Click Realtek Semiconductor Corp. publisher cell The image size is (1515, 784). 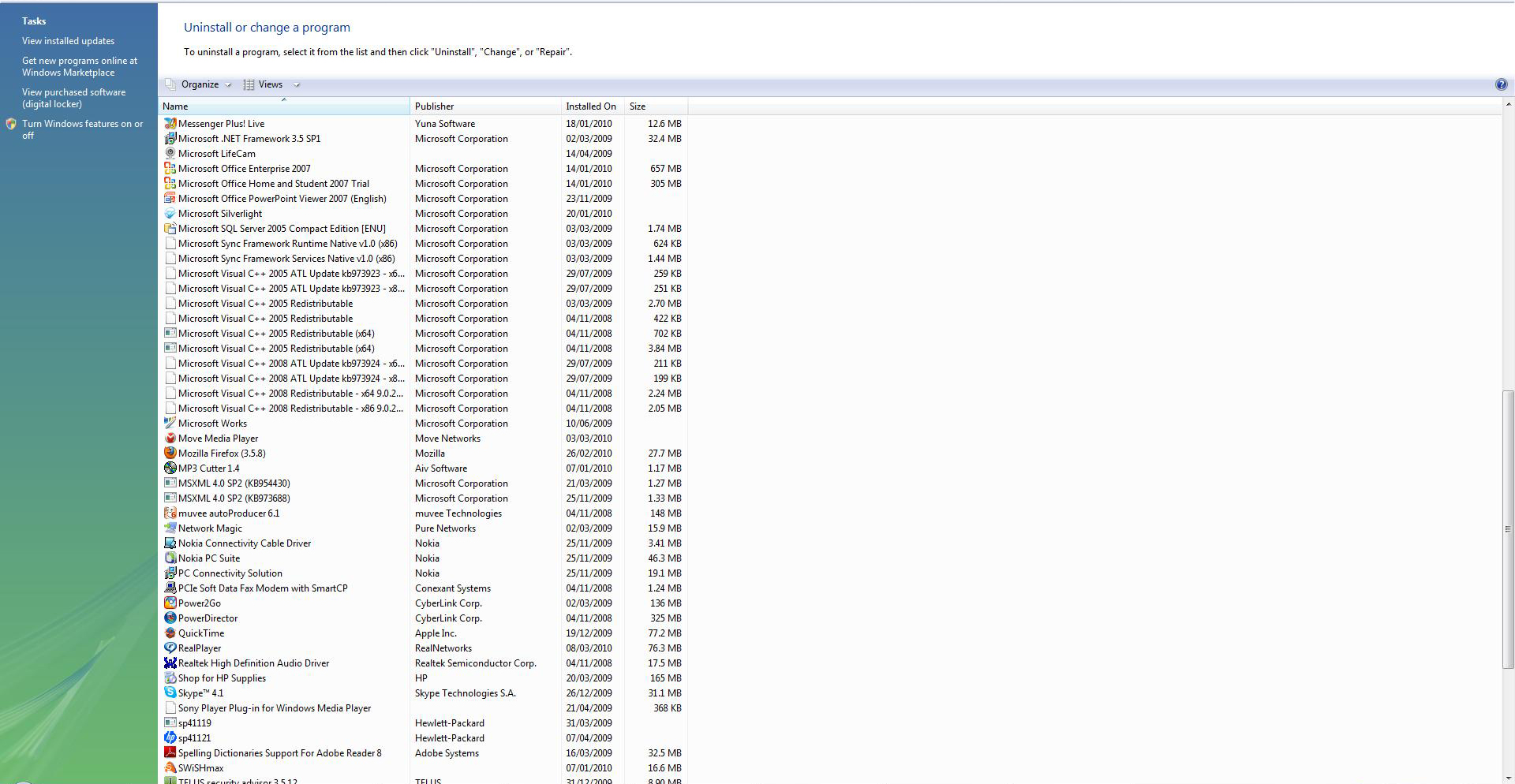[476, 663]
